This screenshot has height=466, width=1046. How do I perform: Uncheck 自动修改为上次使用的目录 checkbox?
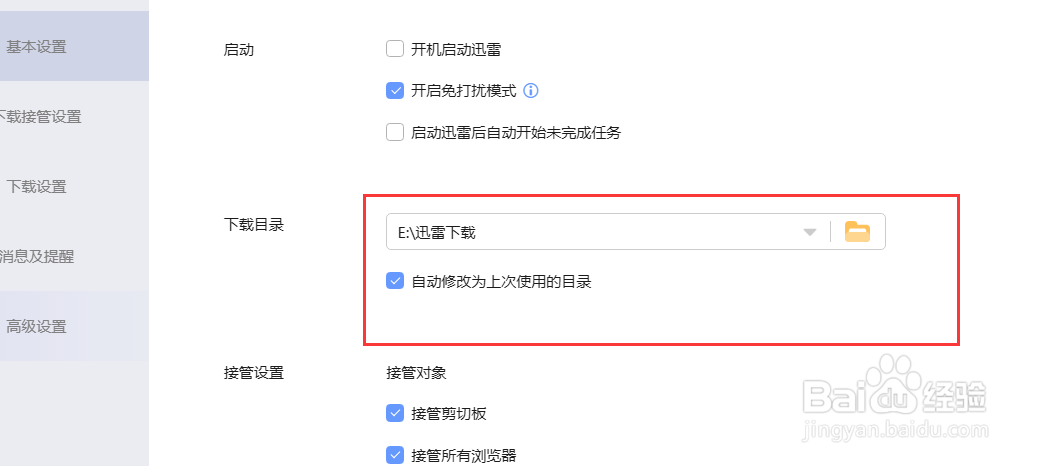click(395, 282)
